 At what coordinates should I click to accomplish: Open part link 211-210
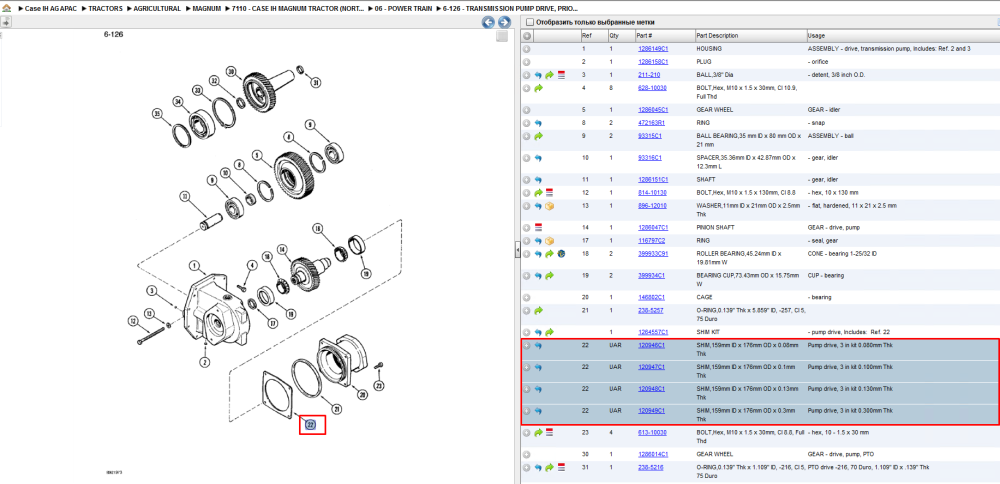(648, 75)
